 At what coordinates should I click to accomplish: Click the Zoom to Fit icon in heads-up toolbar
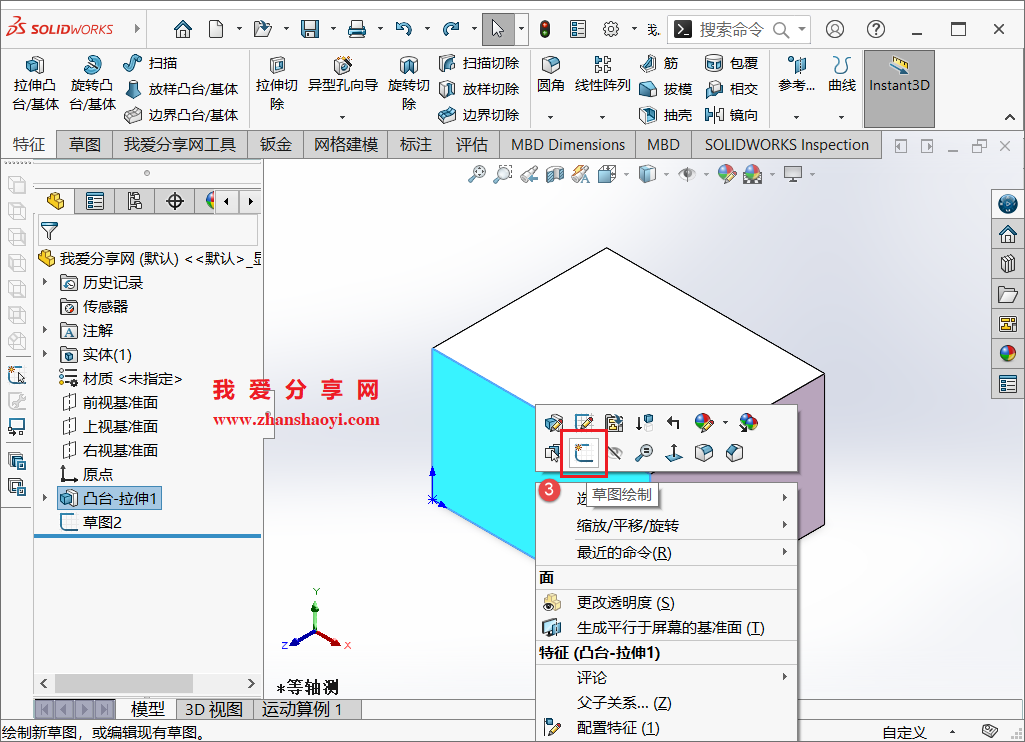point(478,173)
